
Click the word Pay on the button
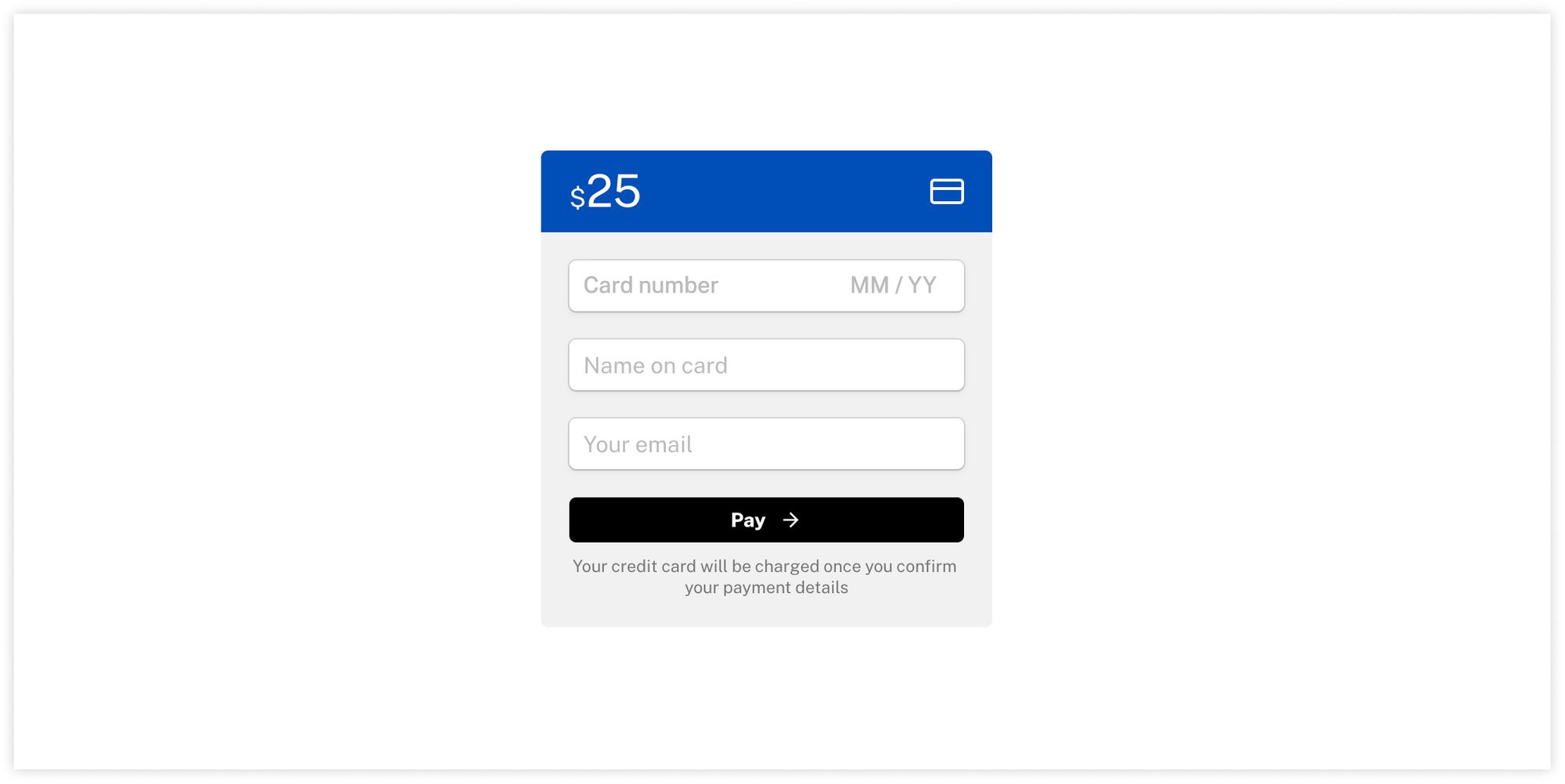[748, 520]
